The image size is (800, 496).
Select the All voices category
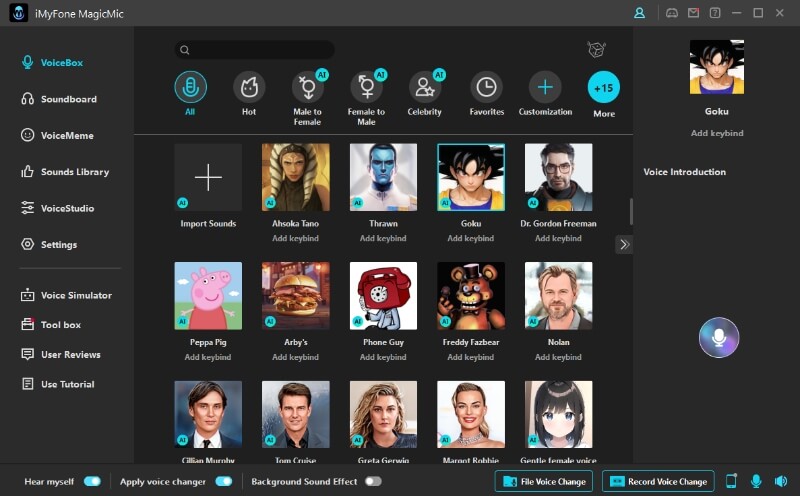coord(190,87)
